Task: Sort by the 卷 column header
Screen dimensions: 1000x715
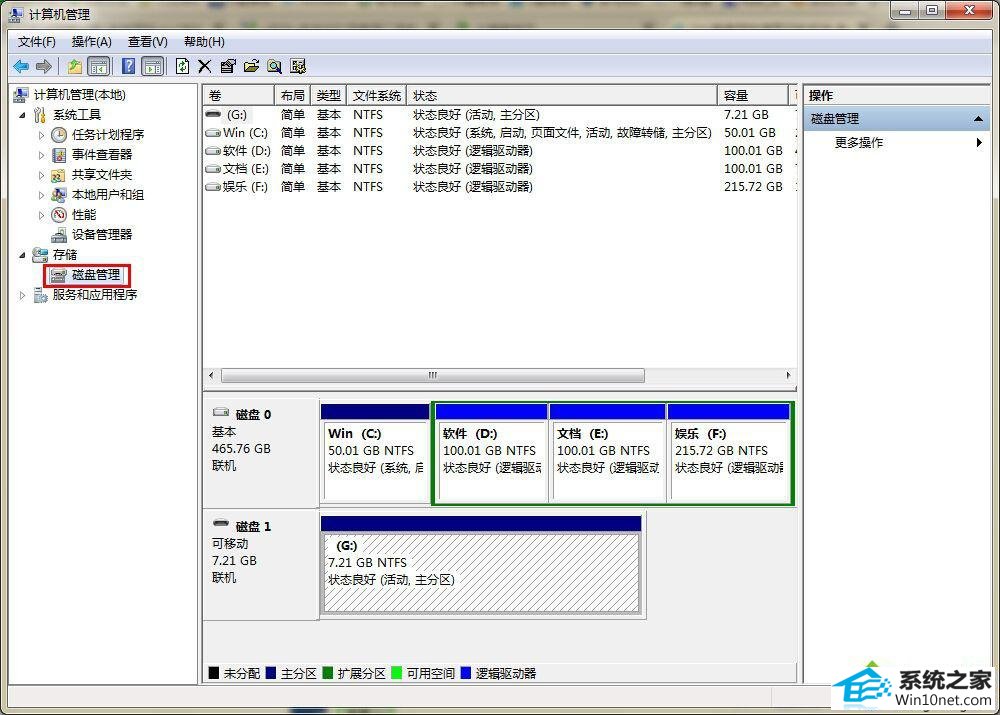Action: (x=239, y=96)
